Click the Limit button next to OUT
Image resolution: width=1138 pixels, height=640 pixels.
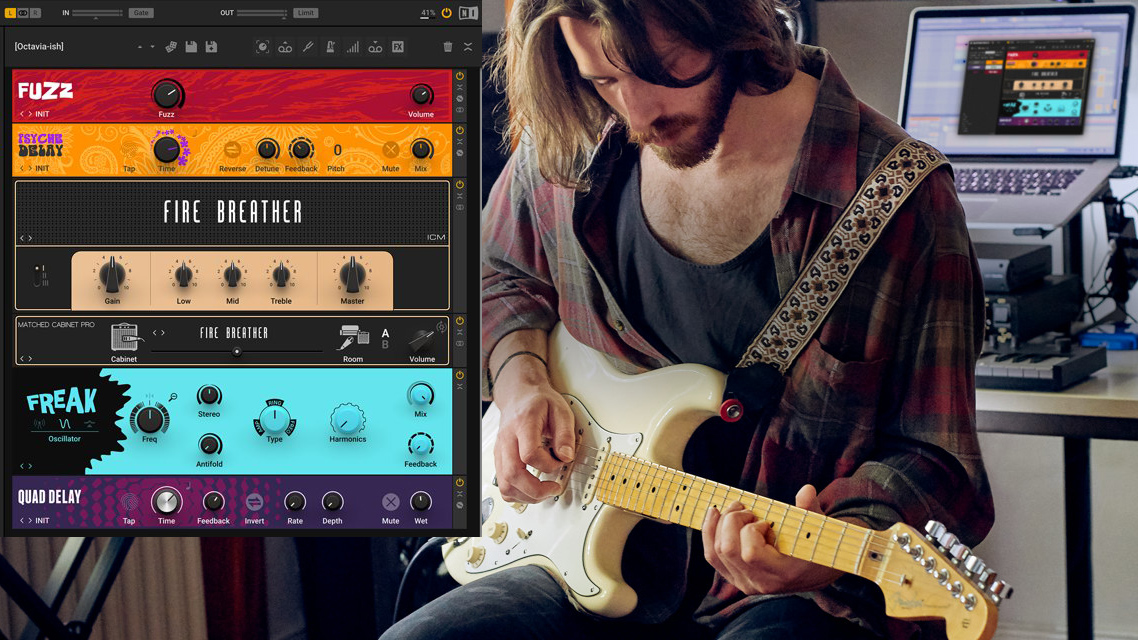305,13
